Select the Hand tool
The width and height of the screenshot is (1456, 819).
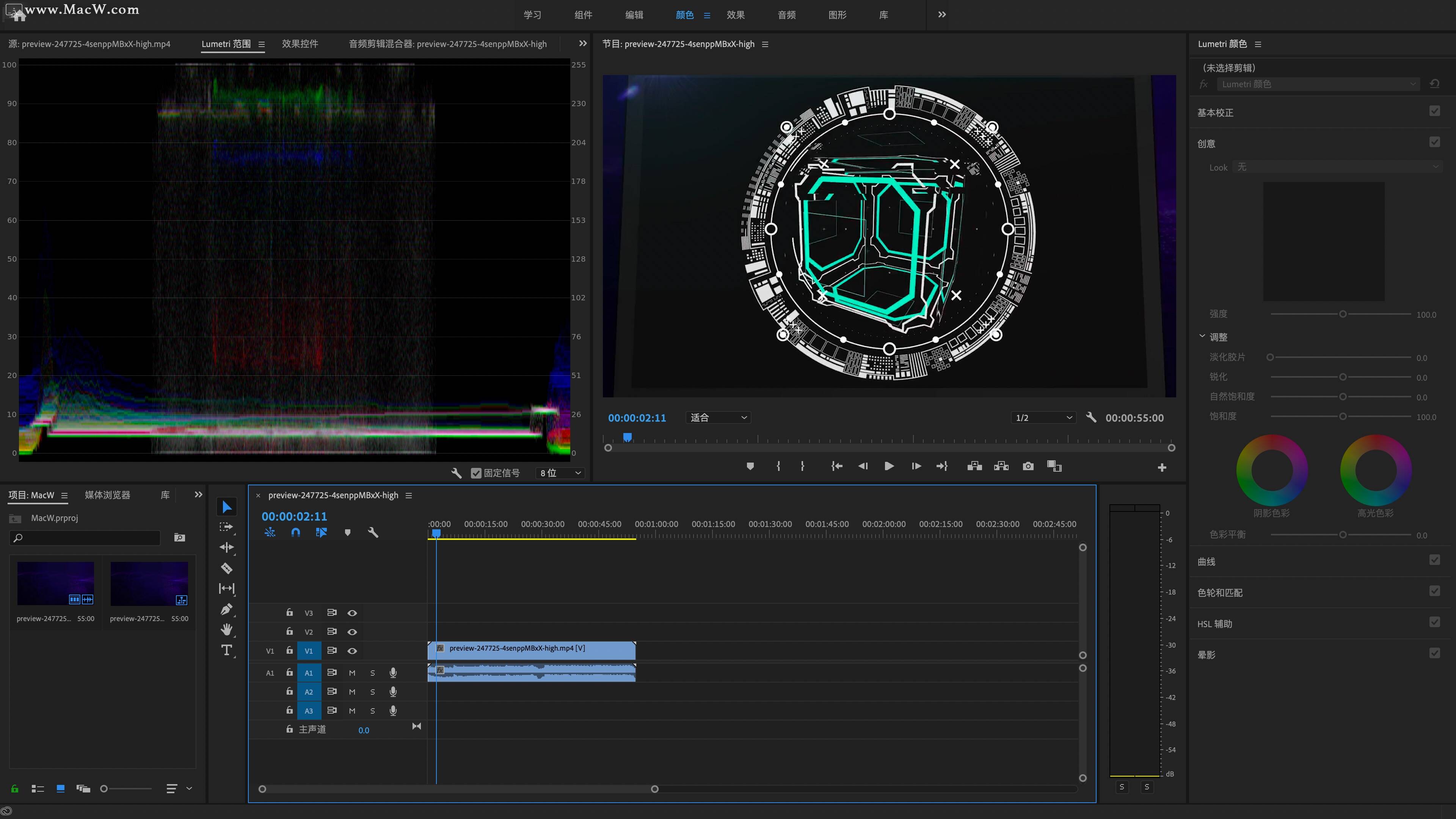[227, 630]
